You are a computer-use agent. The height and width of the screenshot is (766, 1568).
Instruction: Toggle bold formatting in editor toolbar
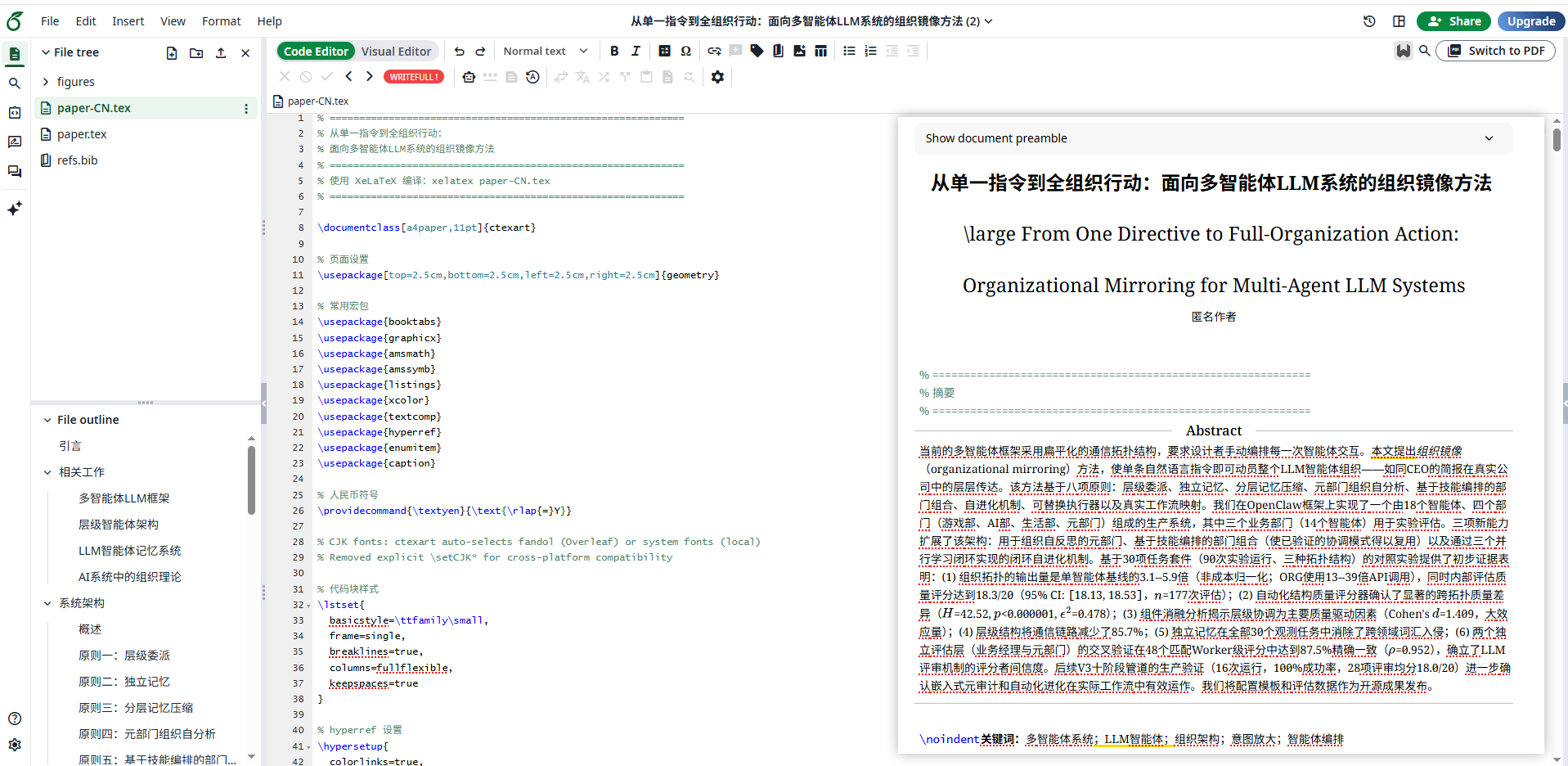click(614, 51)
